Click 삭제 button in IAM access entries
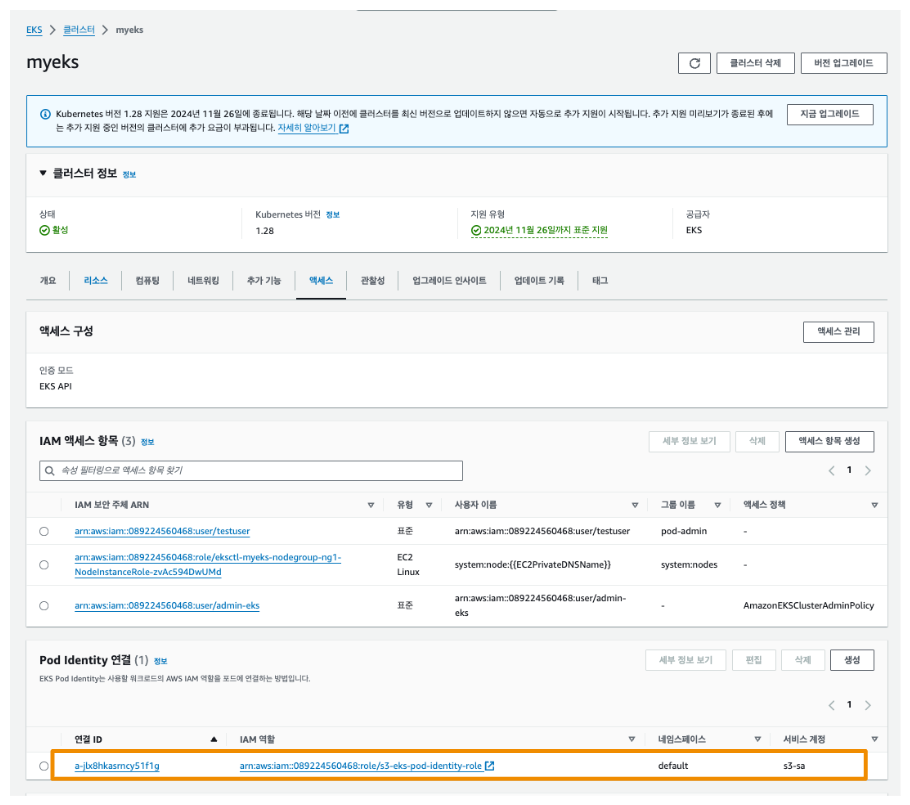 pyautogui.click(x=757, y=441)
